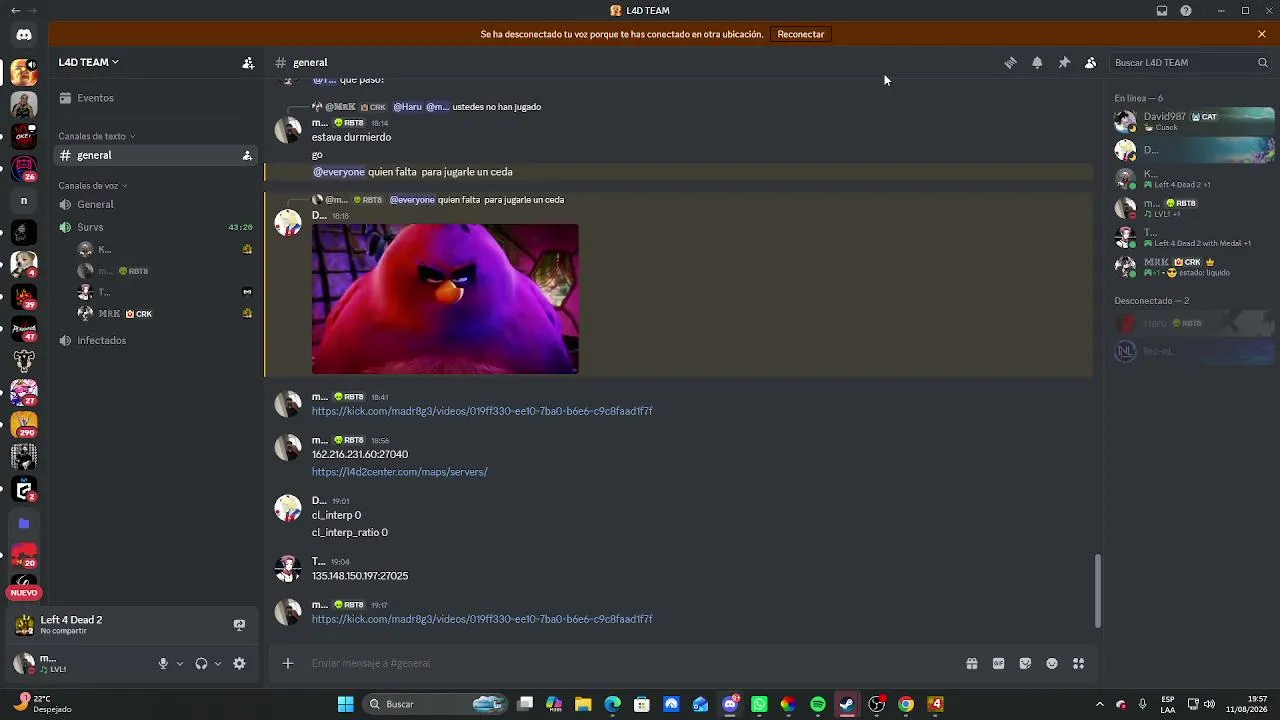Screen dimensions: 1280x720
Task: Open the threads icon in channel header
Action: pyautogui.click(x=1010, y=62)
